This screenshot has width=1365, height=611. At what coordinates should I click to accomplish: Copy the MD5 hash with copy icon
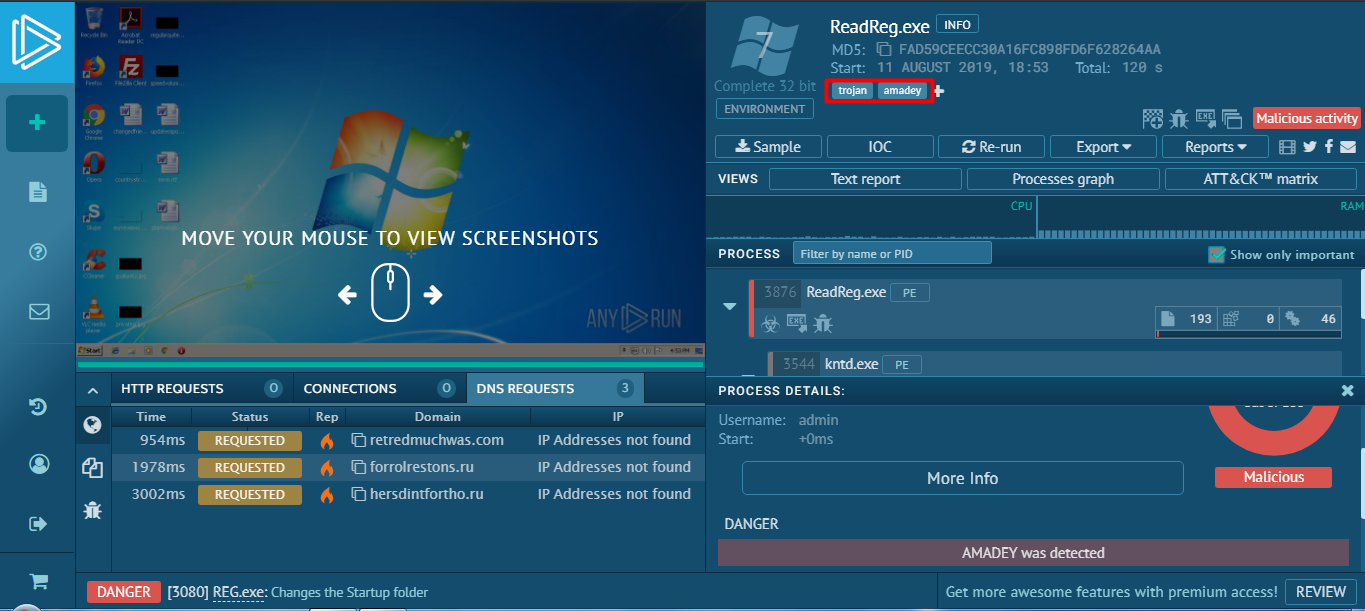pyautogui.click(x=884, y=49)
